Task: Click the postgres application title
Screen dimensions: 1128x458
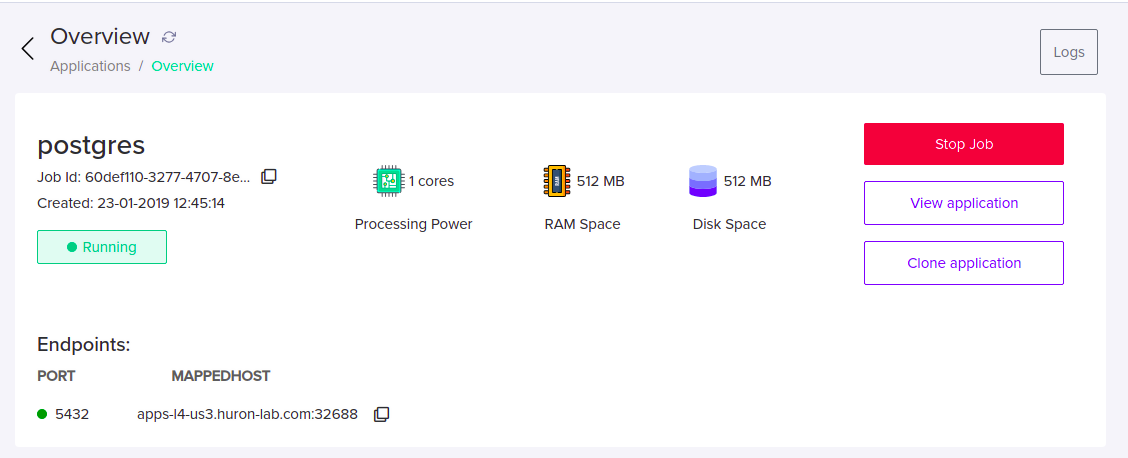Action: point(91,145)
